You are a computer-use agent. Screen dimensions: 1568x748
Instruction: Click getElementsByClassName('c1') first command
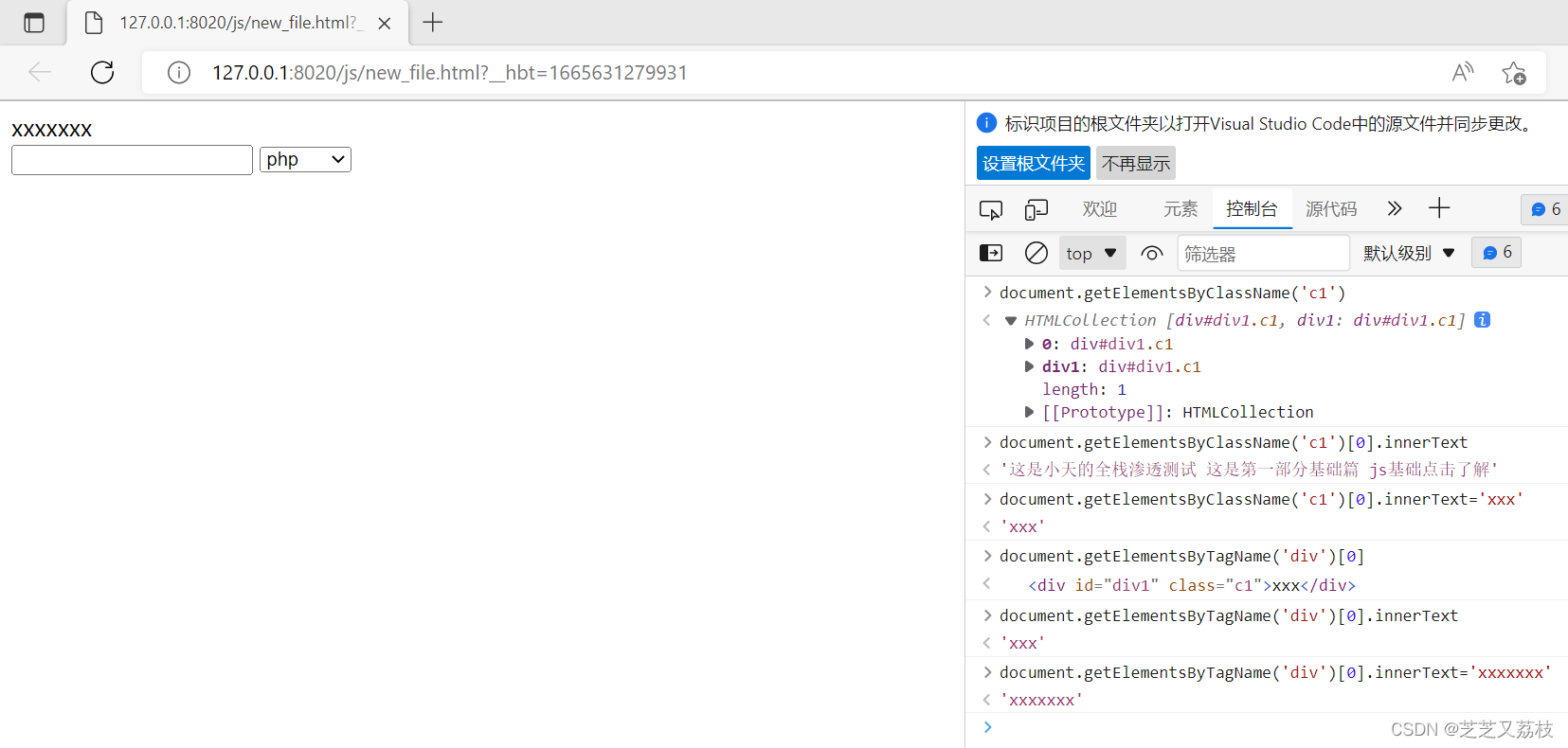(x=1172, y=293)
